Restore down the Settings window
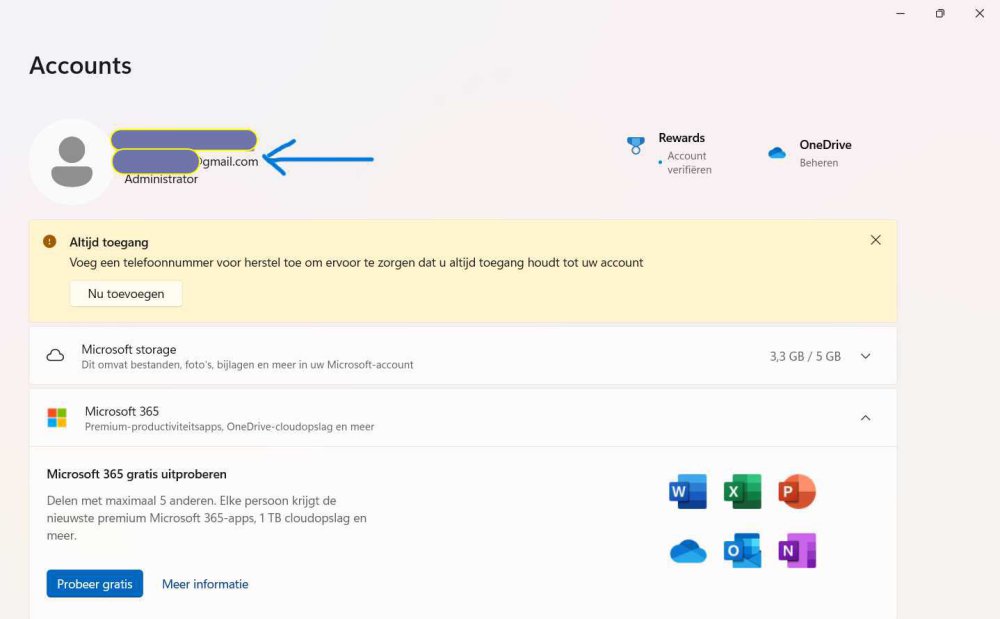 click(x=940, y=14)
